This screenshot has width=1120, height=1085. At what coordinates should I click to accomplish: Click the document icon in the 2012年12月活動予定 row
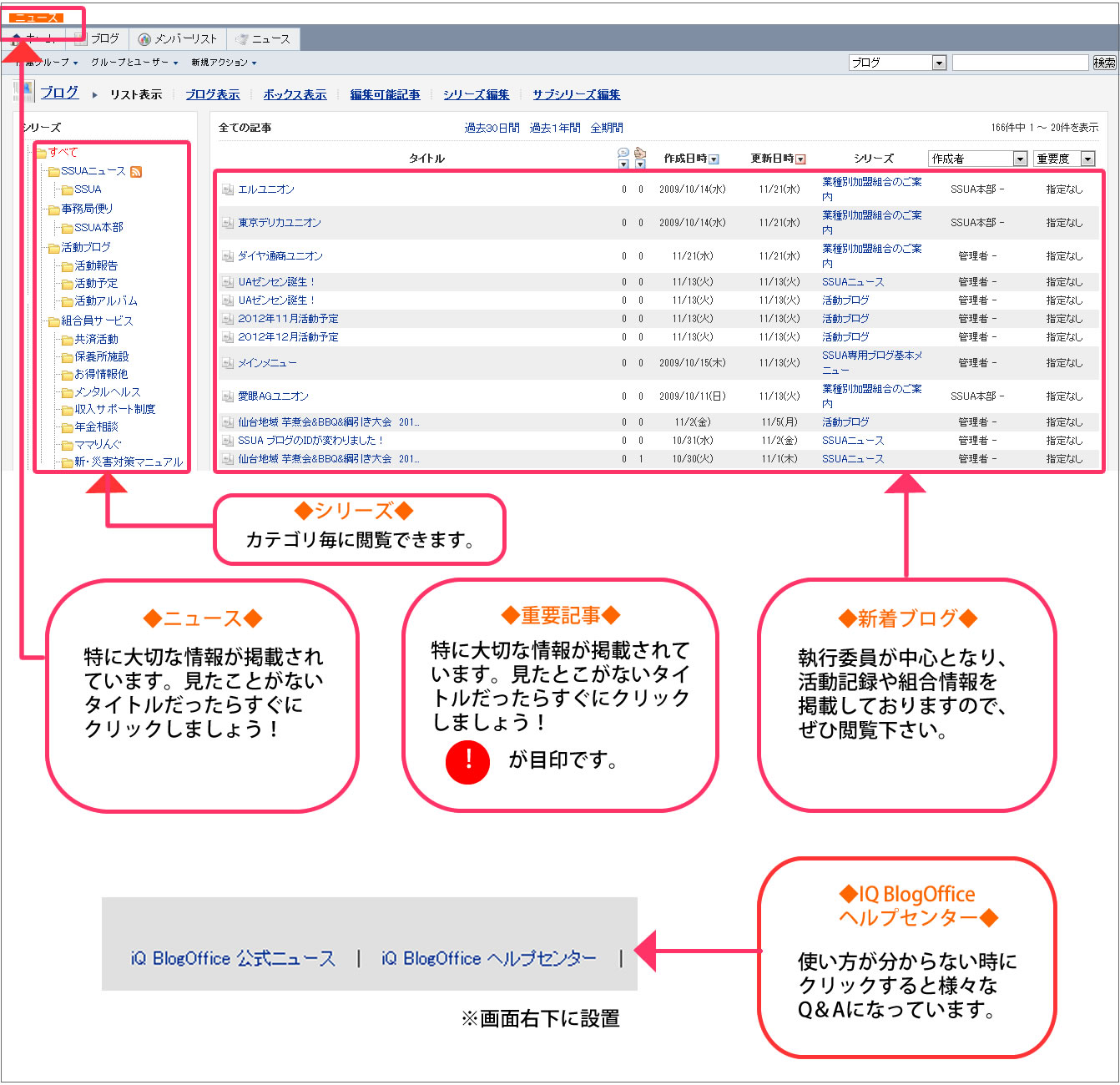click(x=228, y=338)
